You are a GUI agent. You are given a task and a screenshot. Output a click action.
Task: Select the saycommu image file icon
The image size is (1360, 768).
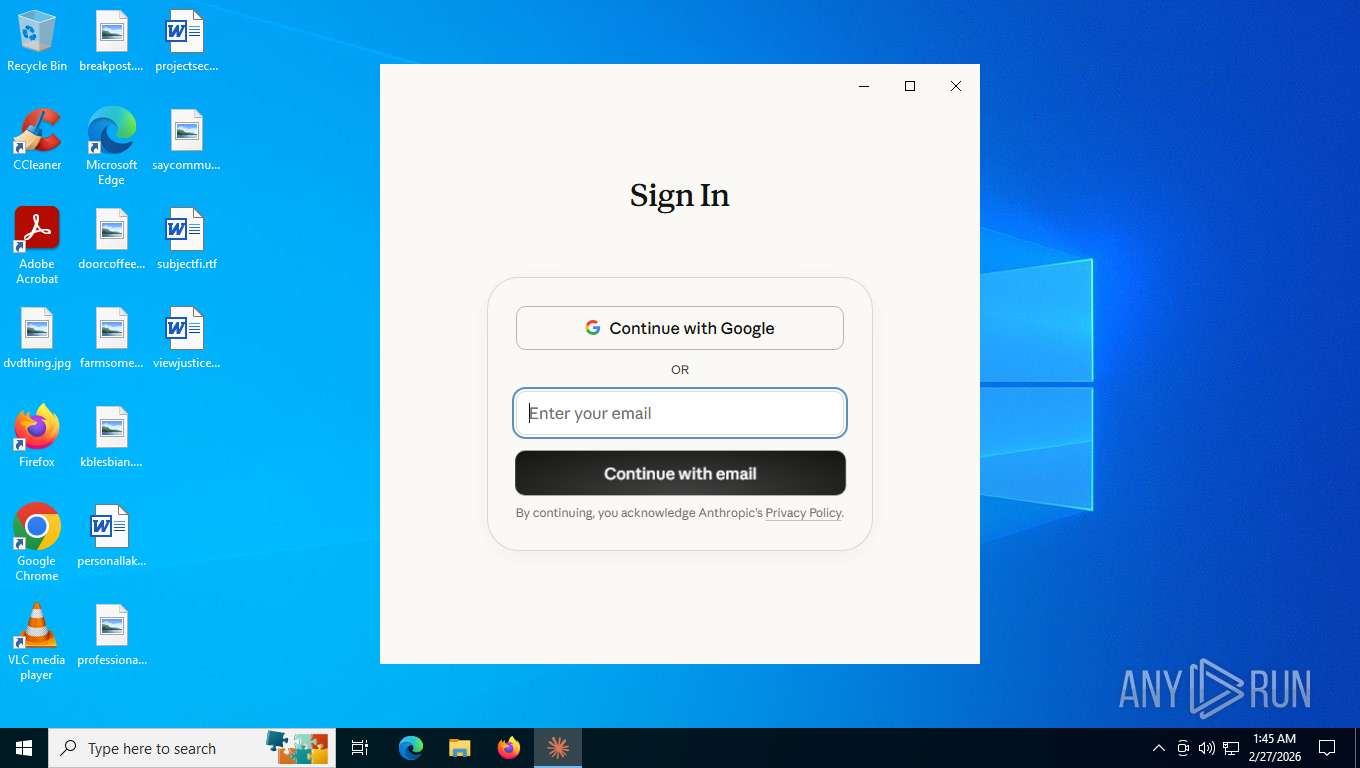click(x=186, y=141)
